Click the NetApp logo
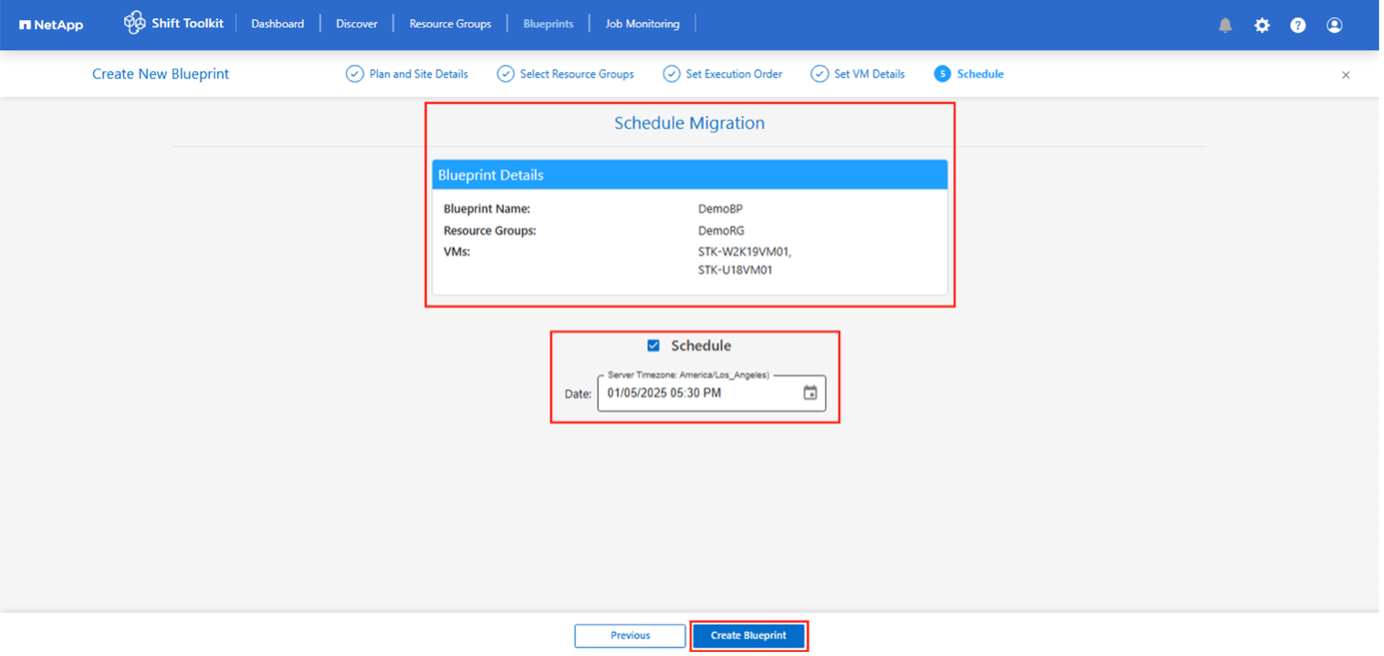The height and width of the screenshot is (656, 1384). (x=51, y=25)
